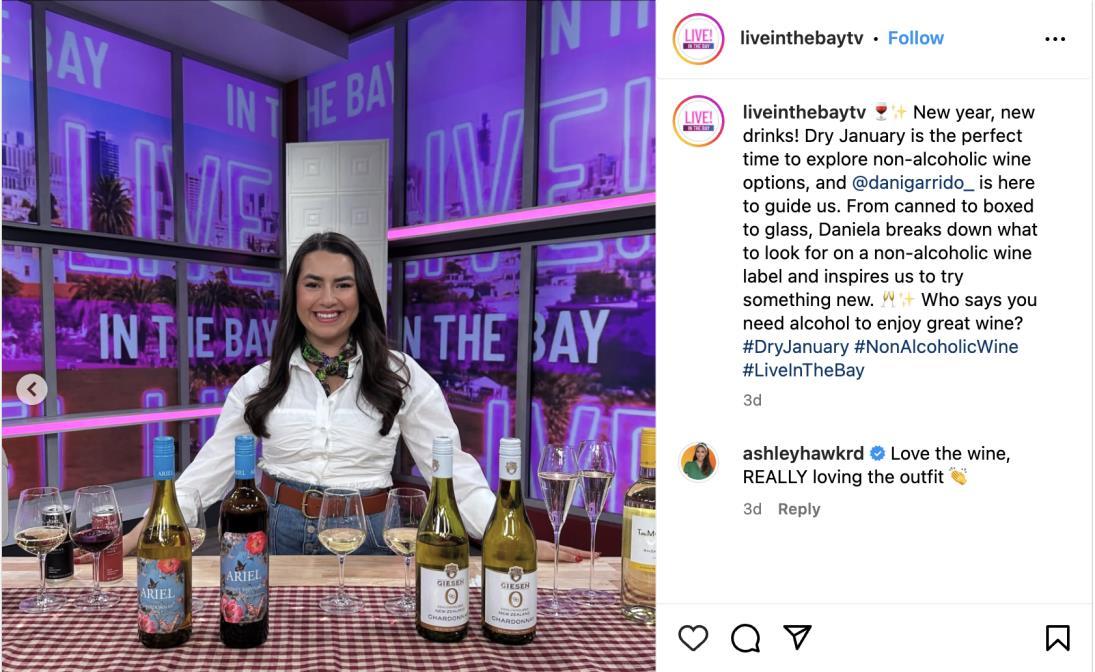Screen dimensions: 1095x672
Task: Like the post with the heart icon
Action: [693, 638]
